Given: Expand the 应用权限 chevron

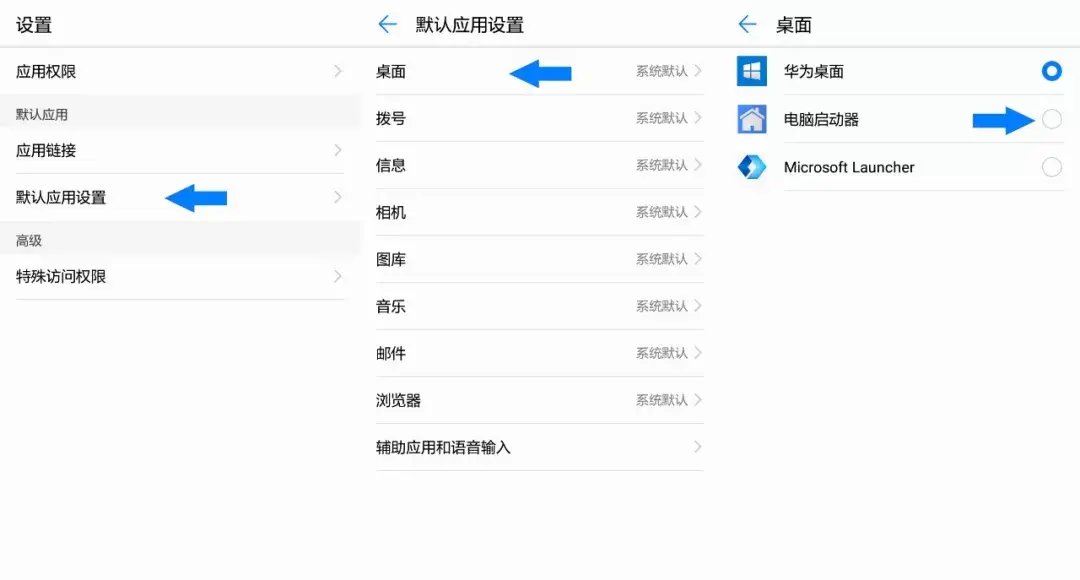Looking at the screenshot, I should tap(338, 71).
